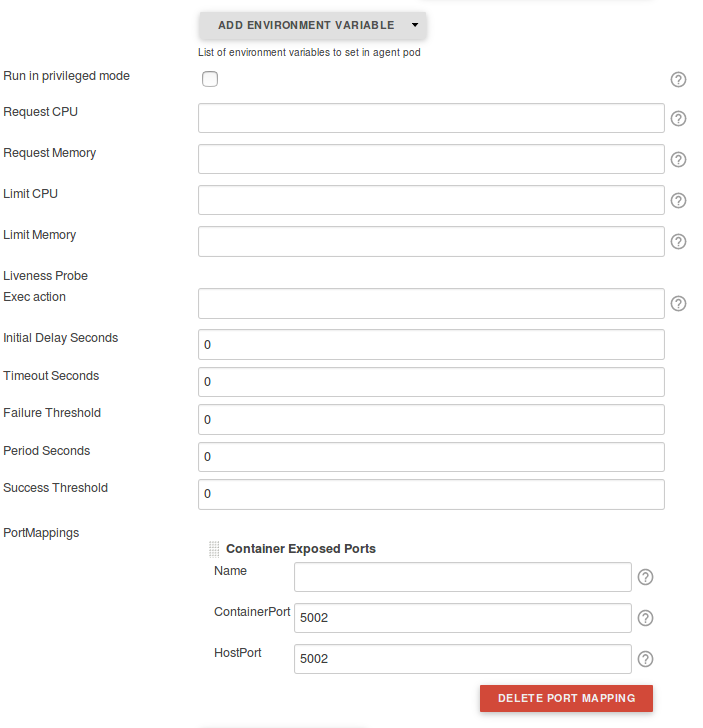Show help for Limit CPU field
Screen dimensions: 703x728
click(x=678, y=200)
